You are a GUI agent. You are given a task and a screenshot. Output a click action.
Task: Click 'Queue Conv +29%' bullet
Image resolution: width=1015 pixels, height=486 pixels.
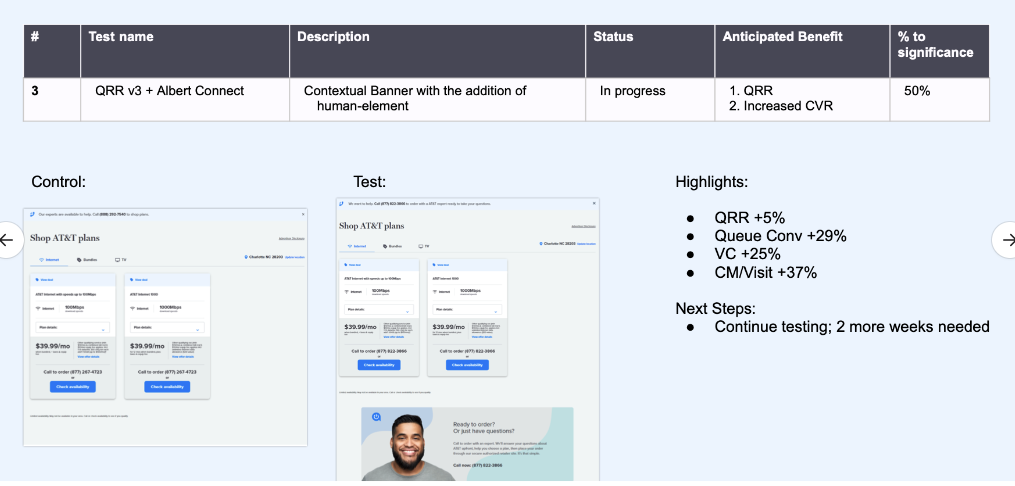(x=781, y=236)
